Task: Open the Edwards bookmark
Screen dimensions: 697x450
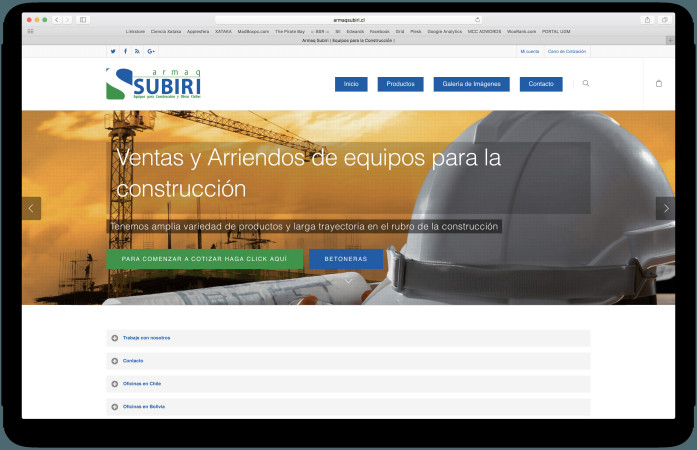Action: point(355,32)
